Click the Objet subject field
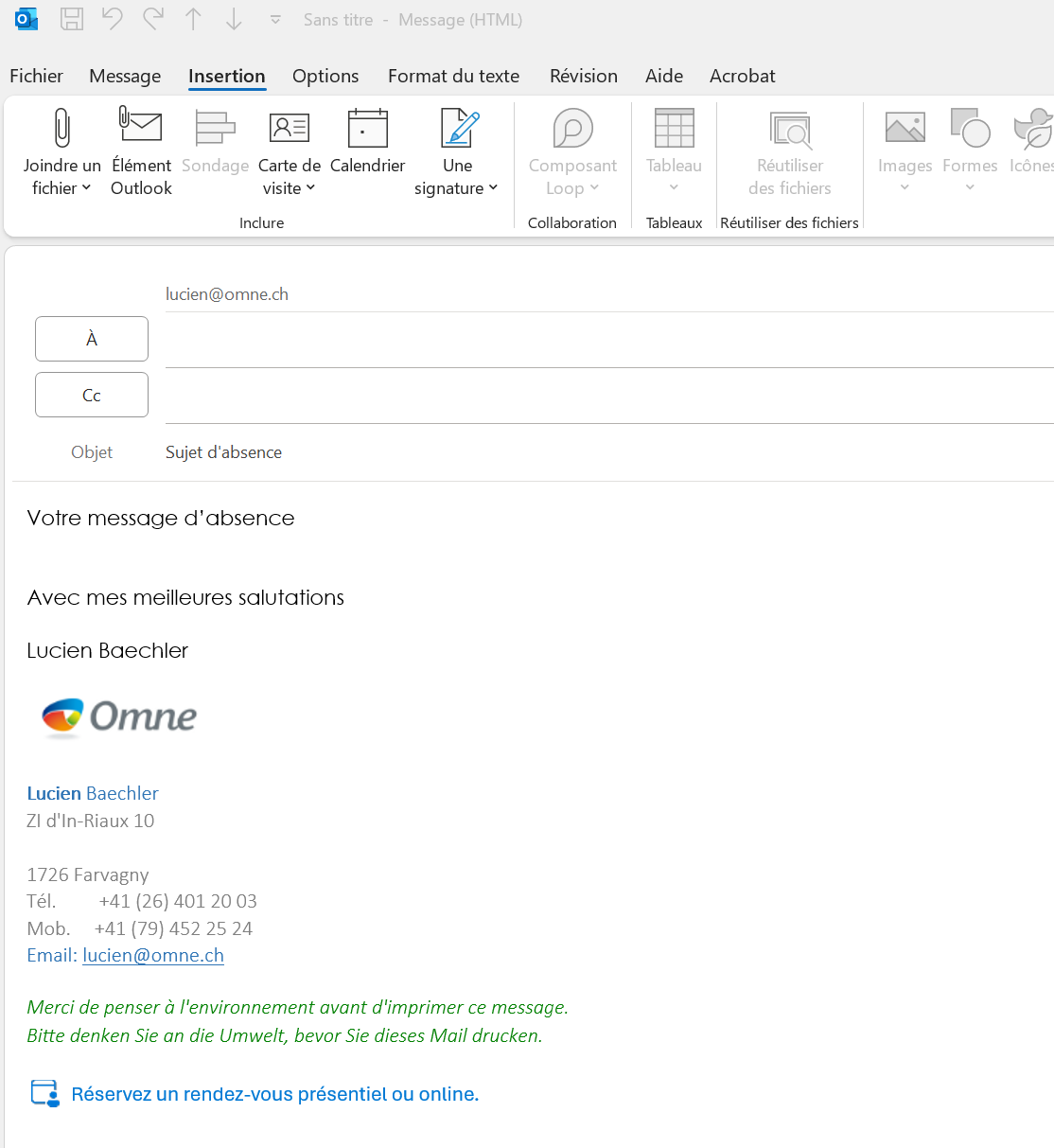This screenshot has width=1054, height=1148. [x=606, y=452]
